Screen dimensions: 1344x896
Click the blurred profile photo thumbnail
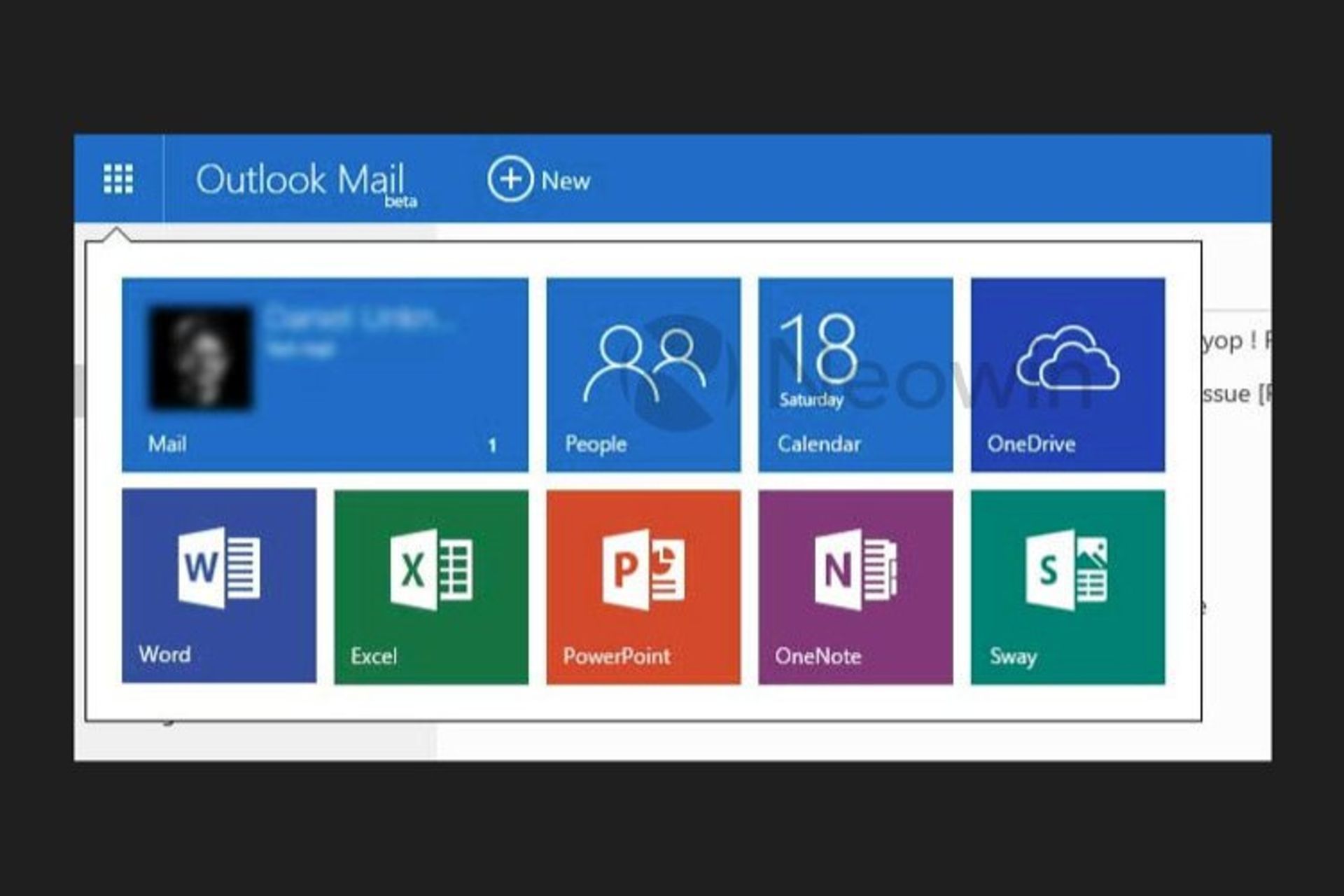click(x=201, y=358)
